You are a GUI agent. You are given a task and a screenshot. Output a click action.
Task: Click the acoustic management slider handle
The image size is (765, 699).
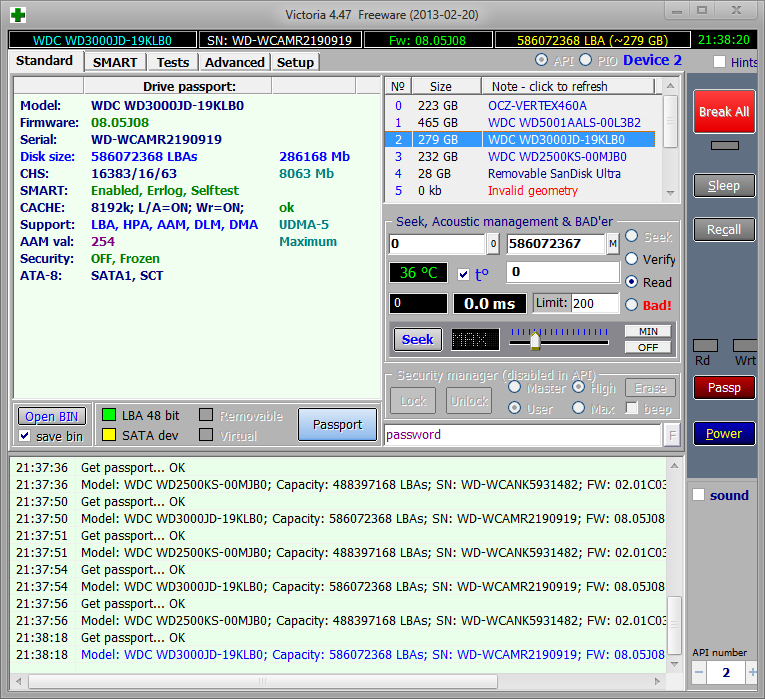[535, 341]
